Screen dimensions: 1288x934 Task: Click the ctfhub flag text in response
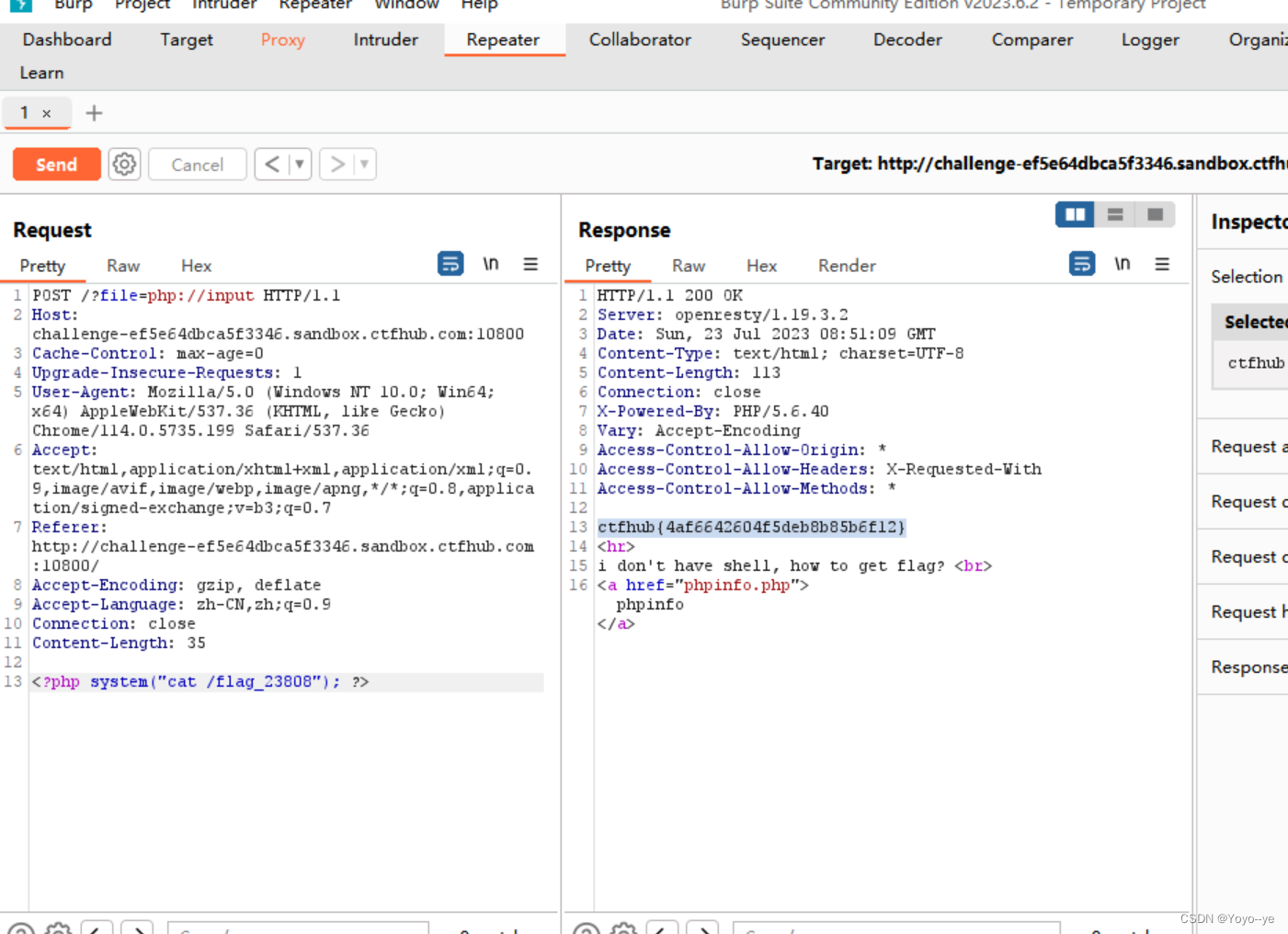tap(752, 527)
